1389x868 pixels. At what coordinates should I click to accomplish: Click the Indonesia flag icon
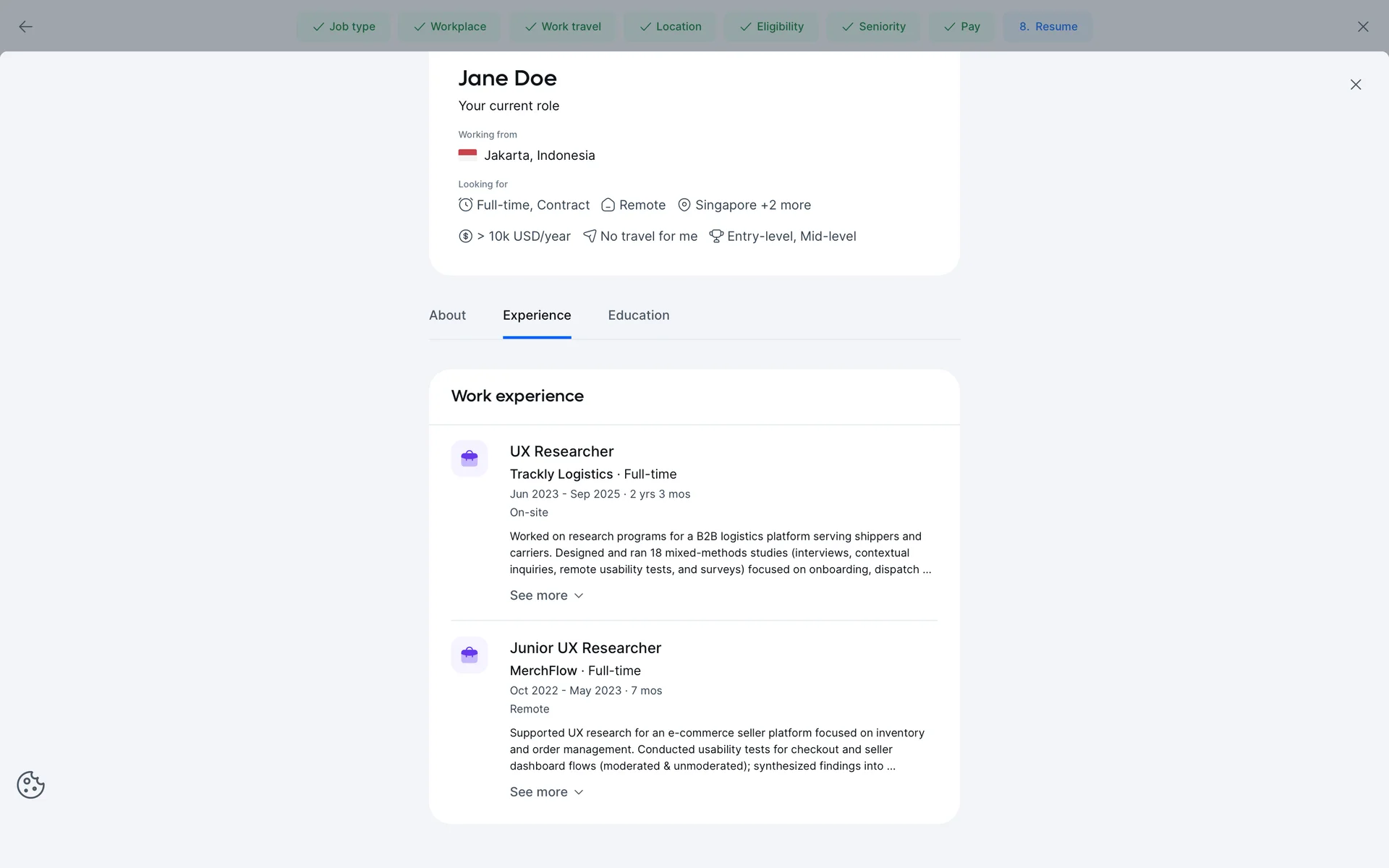coord(467,154)
